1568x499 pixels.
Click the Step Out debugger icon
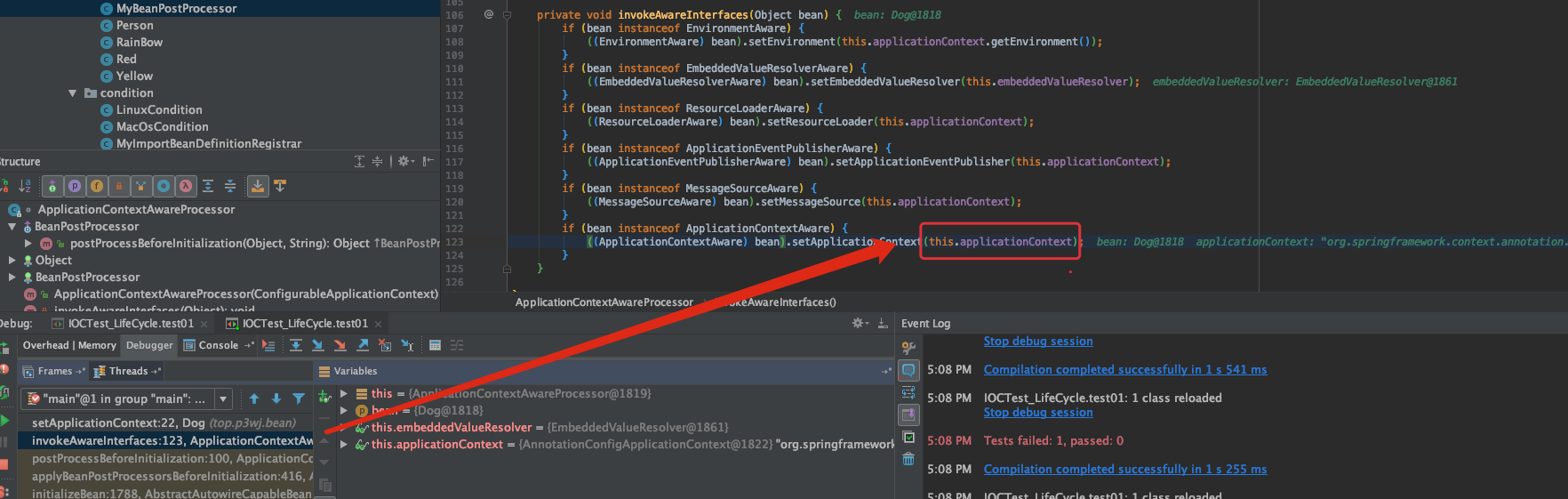point(363,345)
